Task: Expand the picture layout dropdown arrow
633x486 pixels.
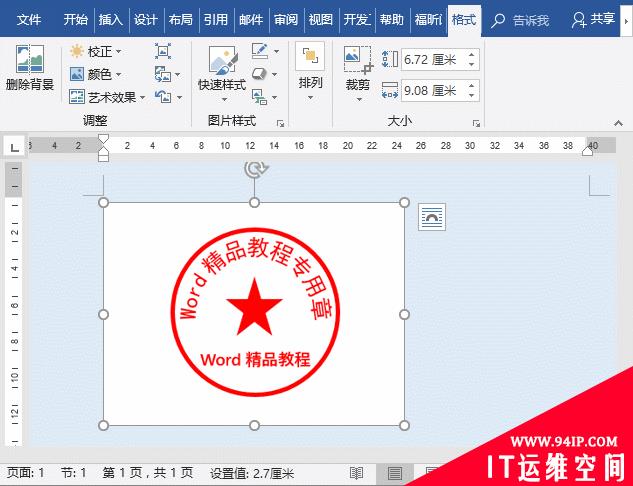Action: click(275, 97)
